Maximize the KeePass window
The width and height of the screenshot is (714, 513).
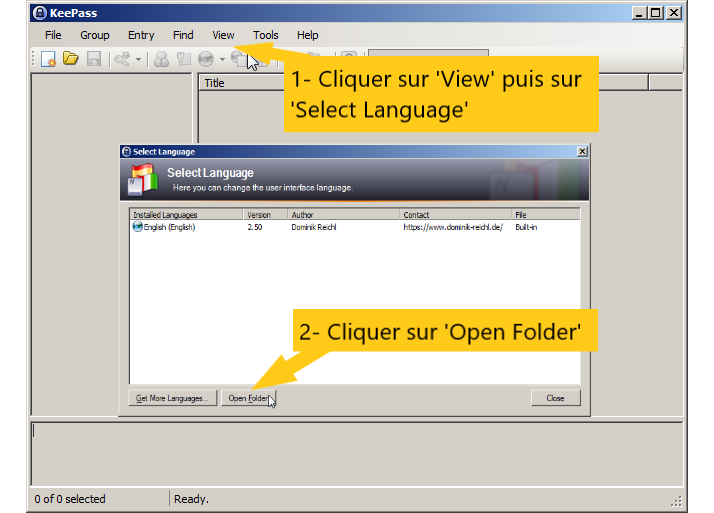(656, 13)
